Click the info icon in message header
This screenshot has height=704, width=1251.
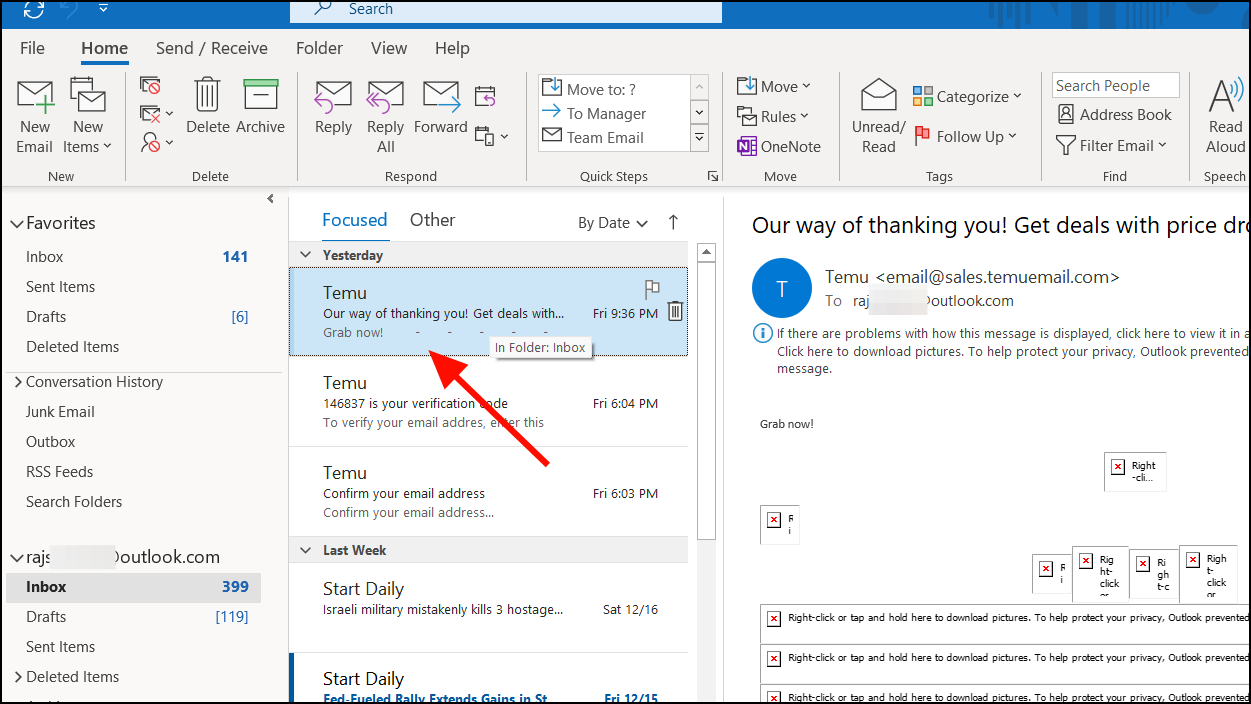click(x=763, y=334)
